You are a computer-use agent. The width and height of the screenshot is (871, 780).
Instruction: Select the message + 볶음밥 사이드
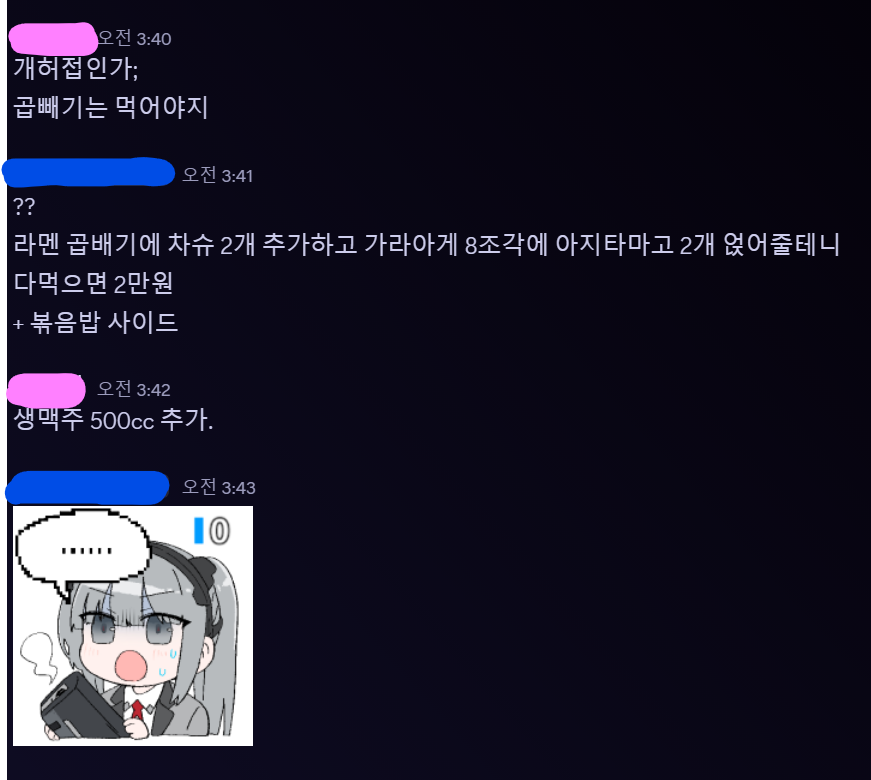[96, 322]
